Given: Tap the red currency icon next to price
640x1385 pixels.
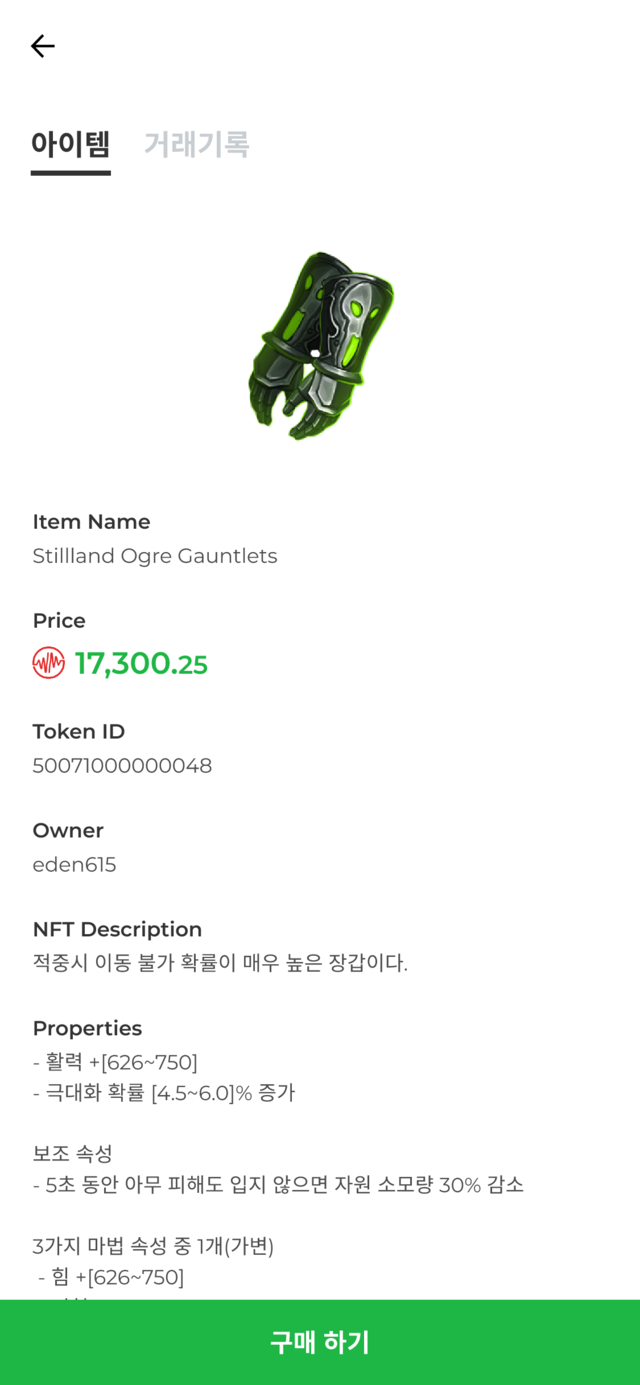Looking at the screenshot, I should coord(47,664).
